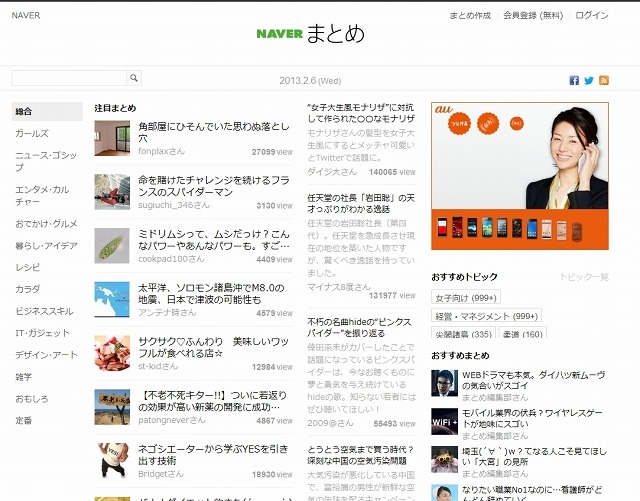This screenshot has height=501, width=640.
Task: Open the ビジネススキル category
Action: 44,311
